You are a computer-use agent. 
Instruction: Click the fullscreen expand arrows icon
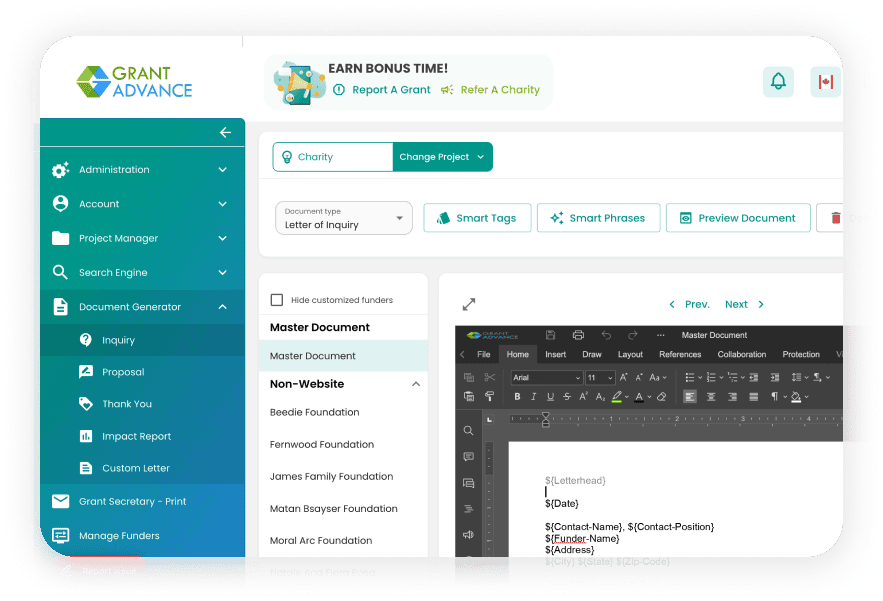[469, 304]
